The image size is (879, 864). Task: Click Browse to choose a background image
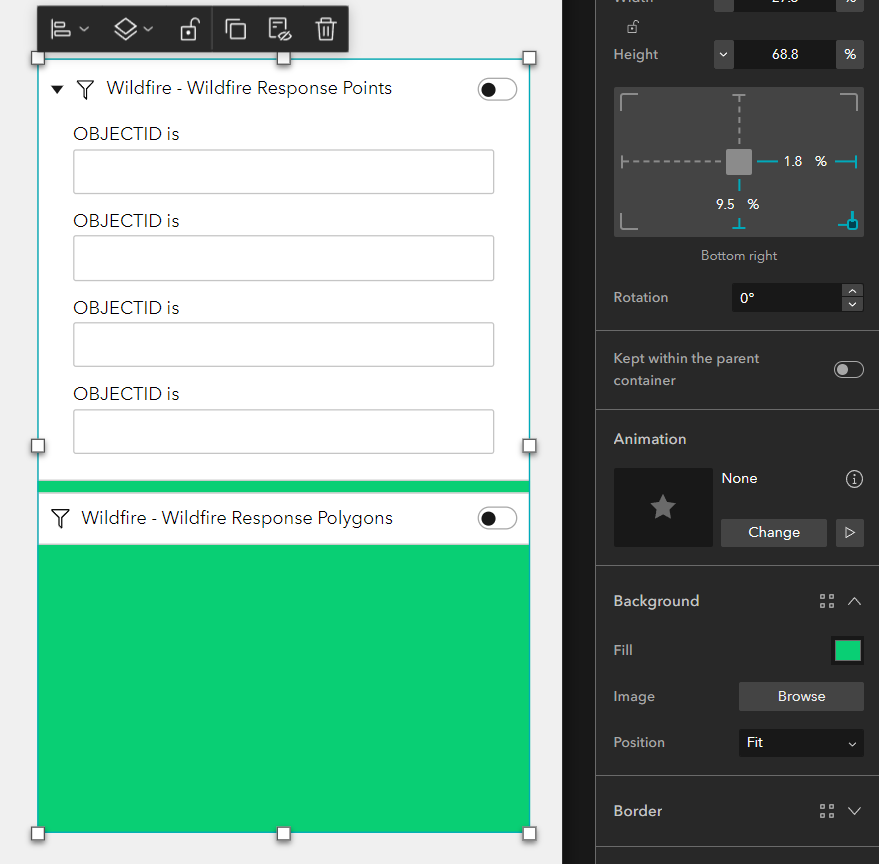[x=801, y=696]
